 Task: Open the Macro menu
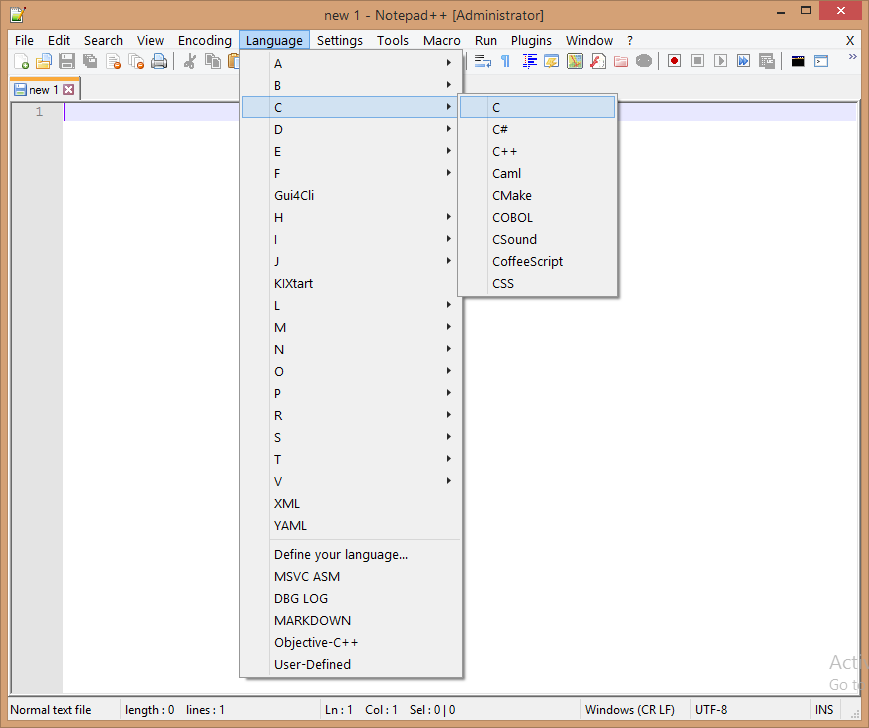442,40
